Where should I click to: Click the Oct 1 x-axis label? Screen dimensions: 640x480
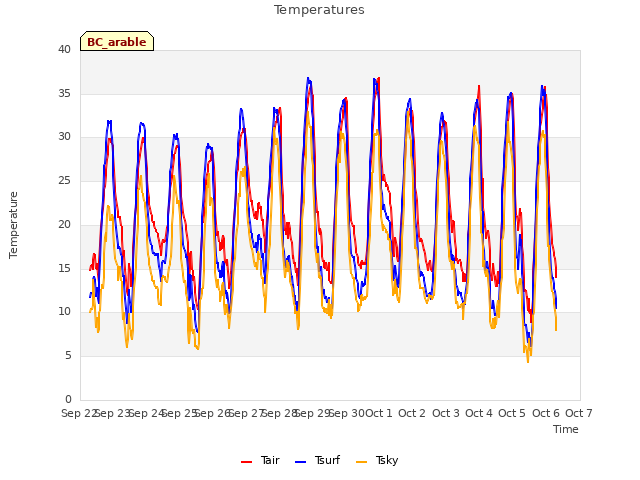tap(379, 413)
